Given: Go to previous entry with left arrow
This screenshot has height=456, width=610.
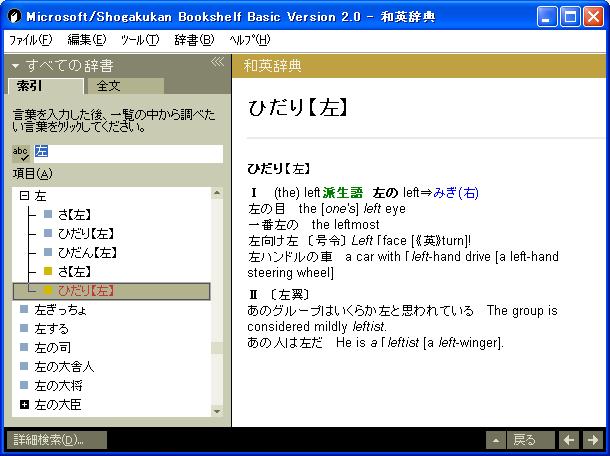Looking at the screenshot, I should [569, 440].
